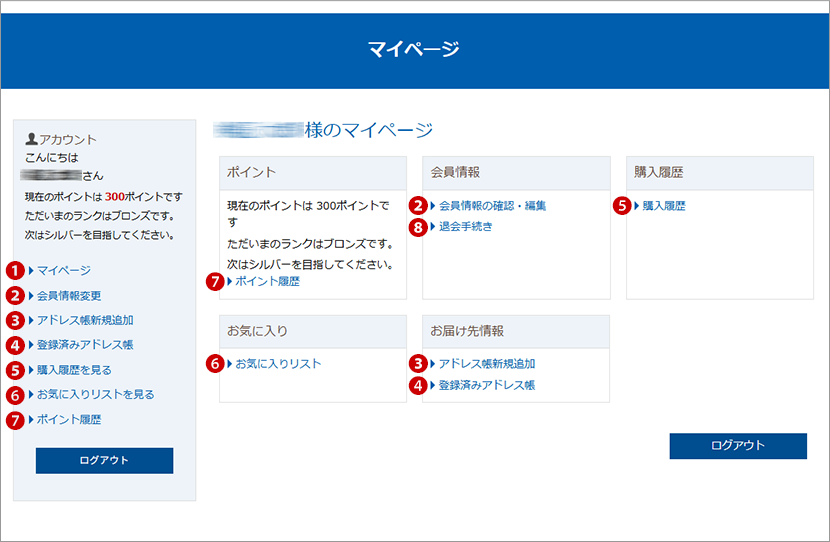Click the 会員情報 card header
Image resolution: width=830 pixels, height=542 pixels.
click(516, 173)
